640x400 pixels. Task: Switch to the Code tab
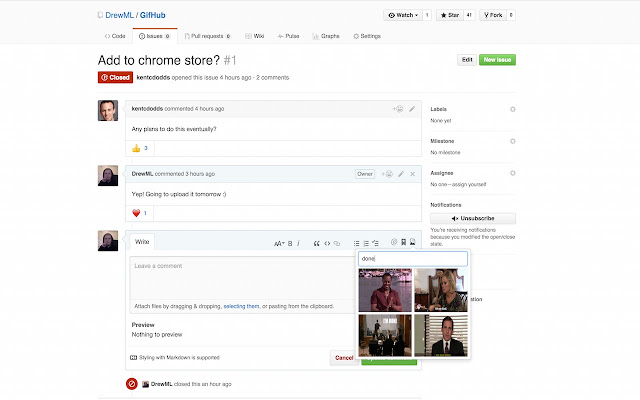coord(115,36)
